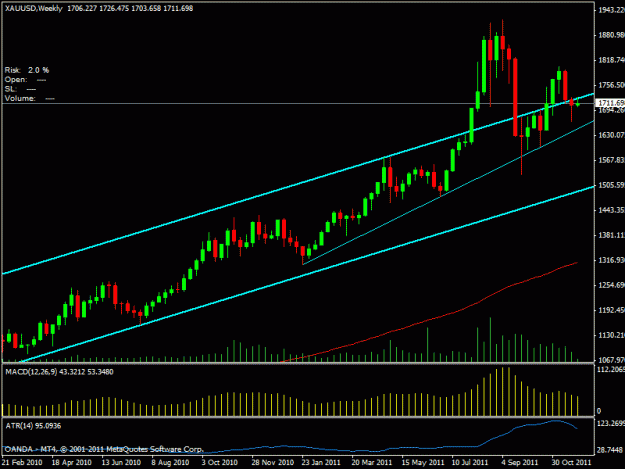Click the 28 Nov 2010 date label

coord(273,463)
